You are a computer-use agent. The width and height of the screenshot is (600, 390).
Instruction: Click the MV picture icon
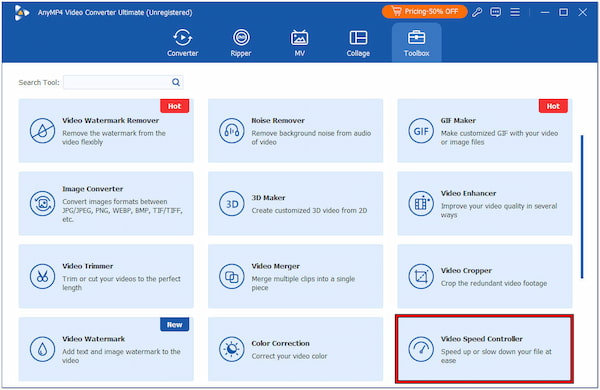[x=299, y=38]
